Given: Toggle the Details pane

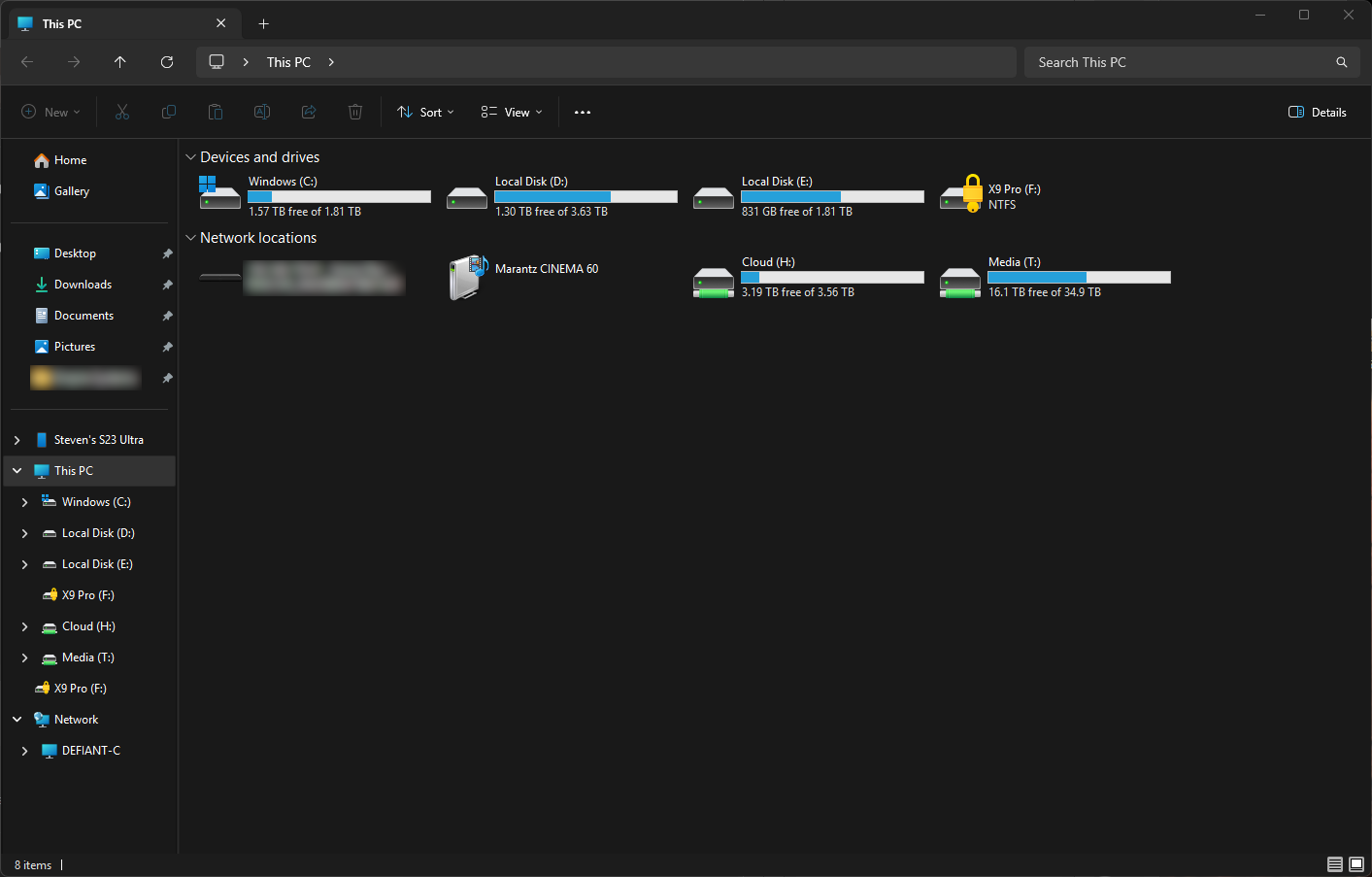Looking at the screenshot, I should click(1317, 112).
